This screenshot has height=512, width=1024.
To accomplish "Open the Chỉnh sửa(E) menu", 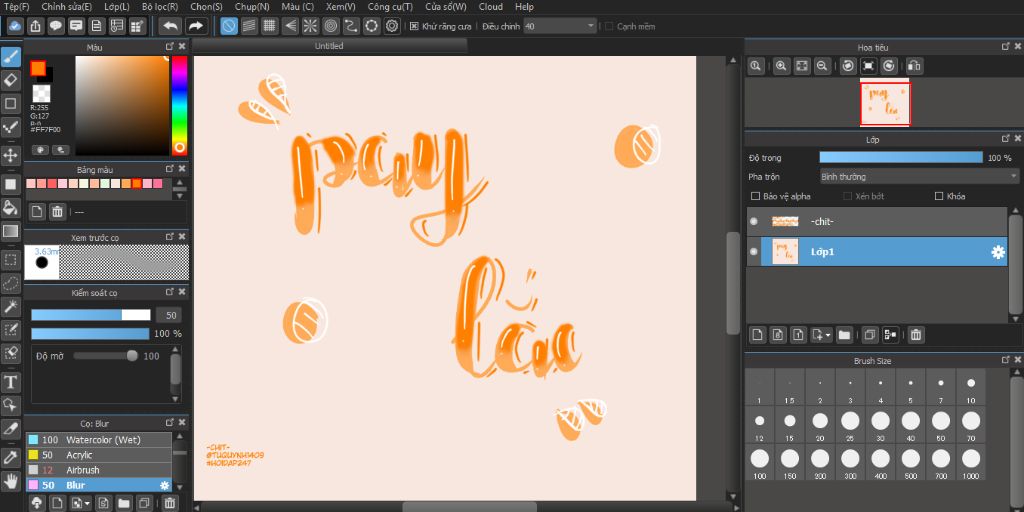I will coord(67,7).
